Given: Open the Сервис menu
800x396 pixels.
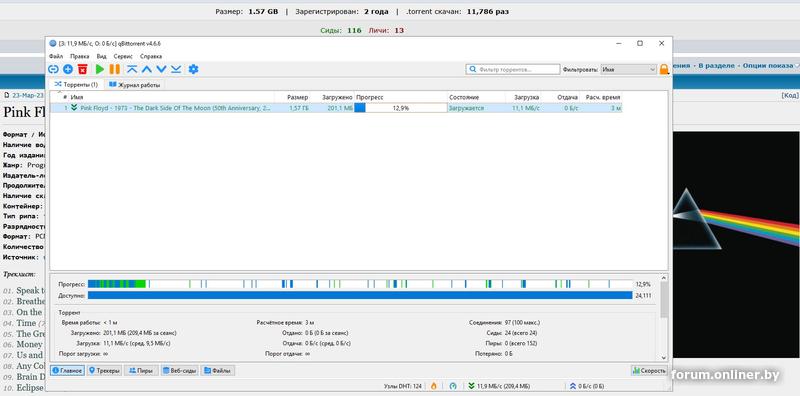Looking at the screenshot, I should tap(123, 56).
